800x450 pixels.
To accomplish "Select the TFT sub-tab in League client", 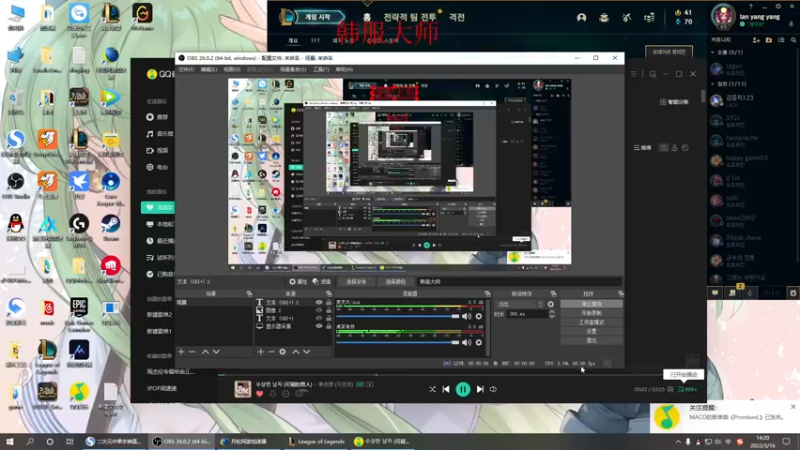I will pyautogui.click(x=315, y=40).
